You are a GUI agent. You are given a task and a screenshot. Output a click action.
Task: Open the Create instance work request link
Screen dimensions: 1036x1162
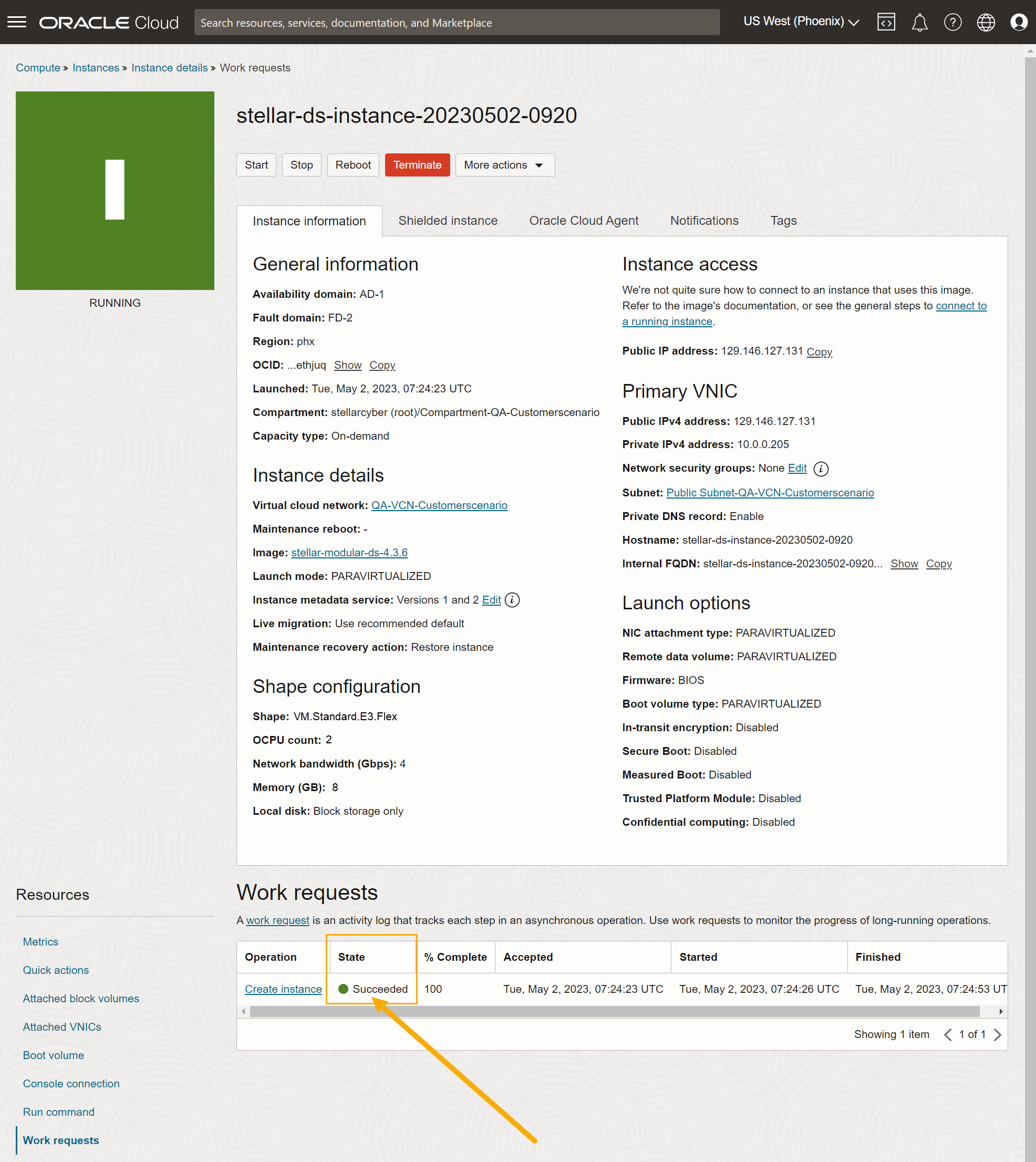(x=283, y=989)
